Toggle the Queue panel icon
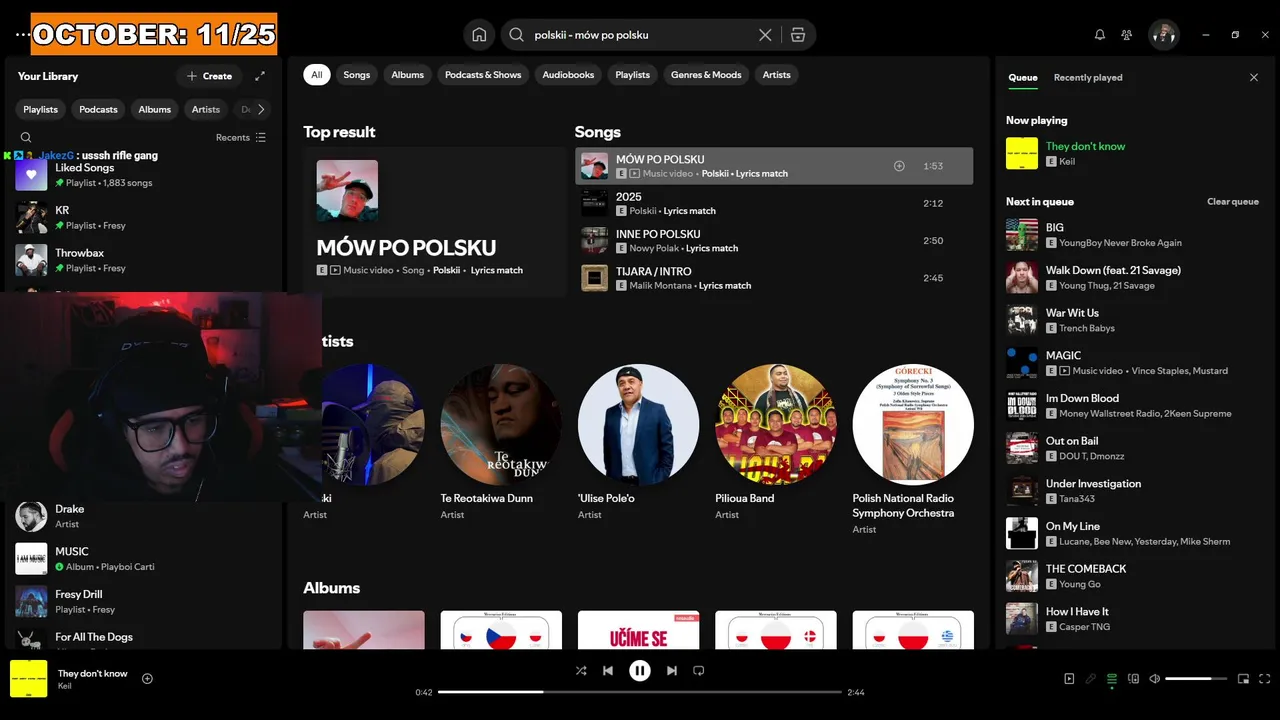 pos(1112,679)
